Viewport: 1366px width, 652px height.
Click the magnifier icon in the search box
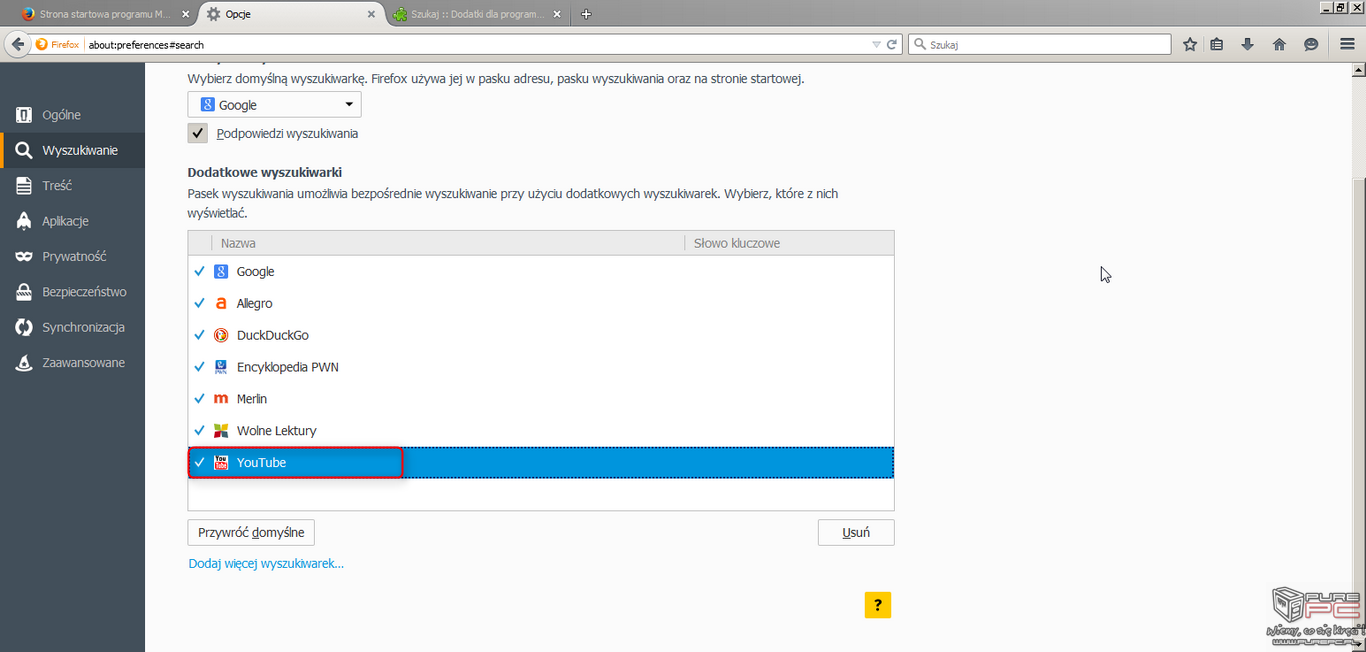[x=919, y=44]
